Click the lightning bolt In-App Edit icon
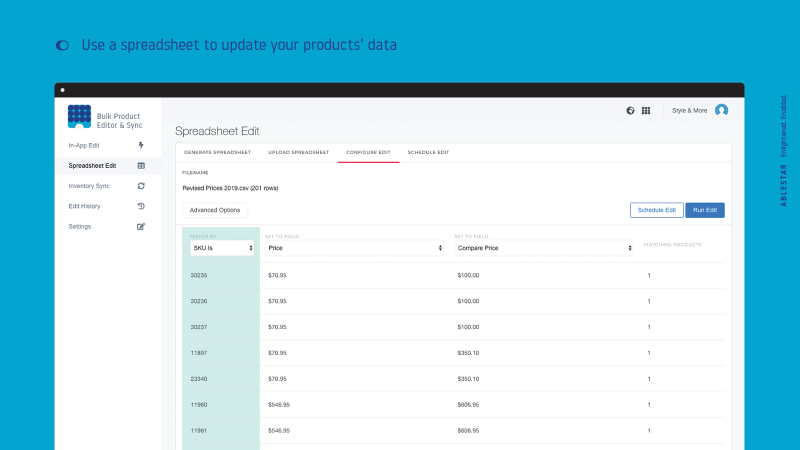This screenshot has width=800, height=450. 141,145
